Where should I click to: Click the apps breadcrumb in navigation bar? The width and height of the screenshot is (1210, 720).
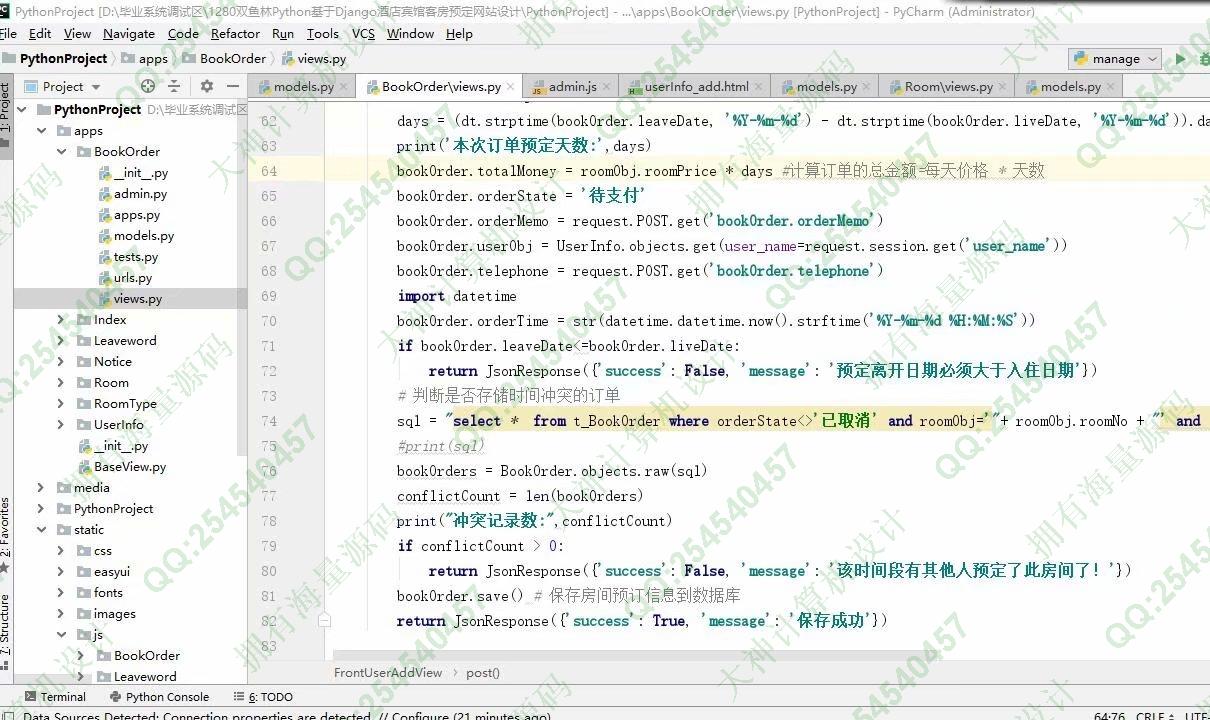(153, 59)
